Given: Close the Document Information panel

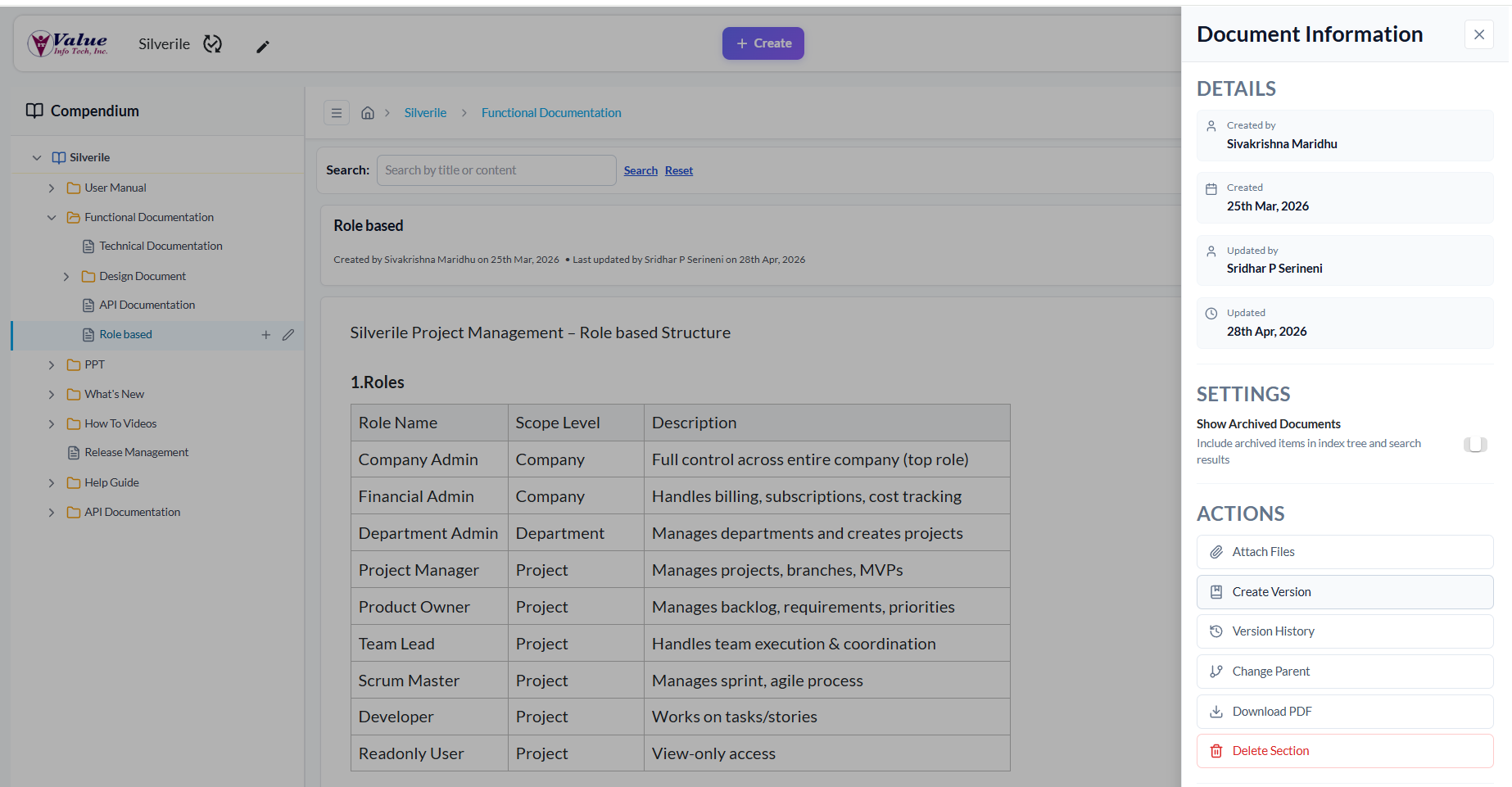Looking at the screenshot, I should coord(1479,34).
